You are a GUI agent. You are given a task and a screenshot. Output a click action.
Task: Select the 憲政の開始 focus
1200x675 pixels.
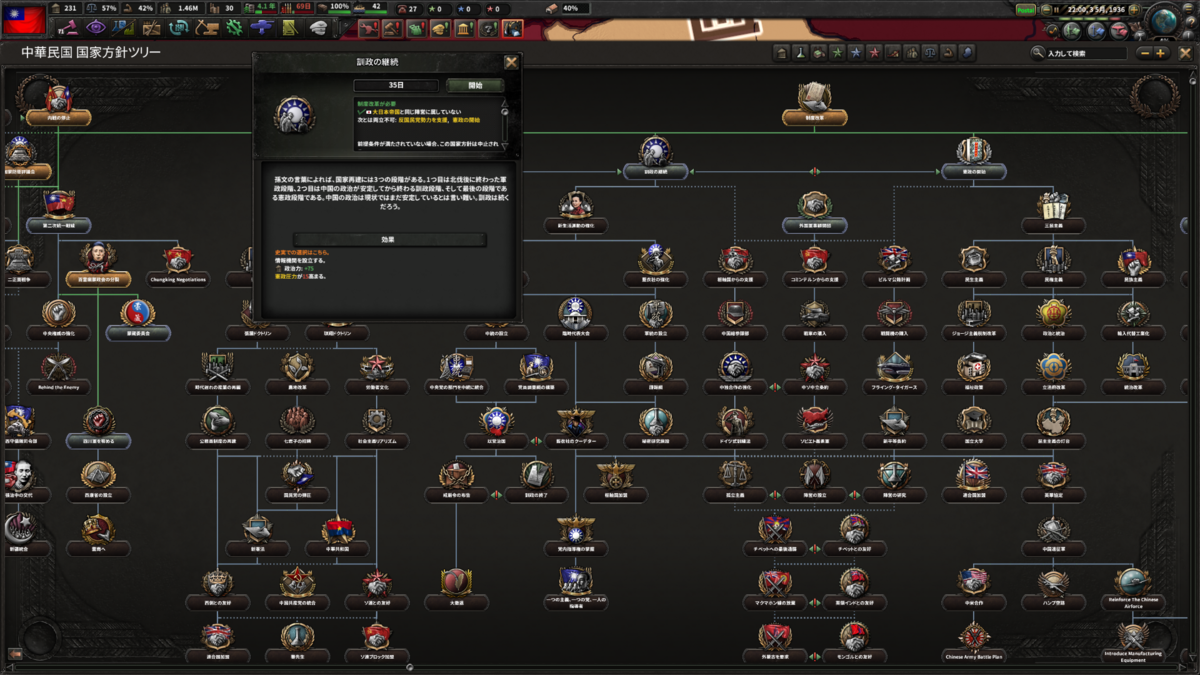(973, 158)
